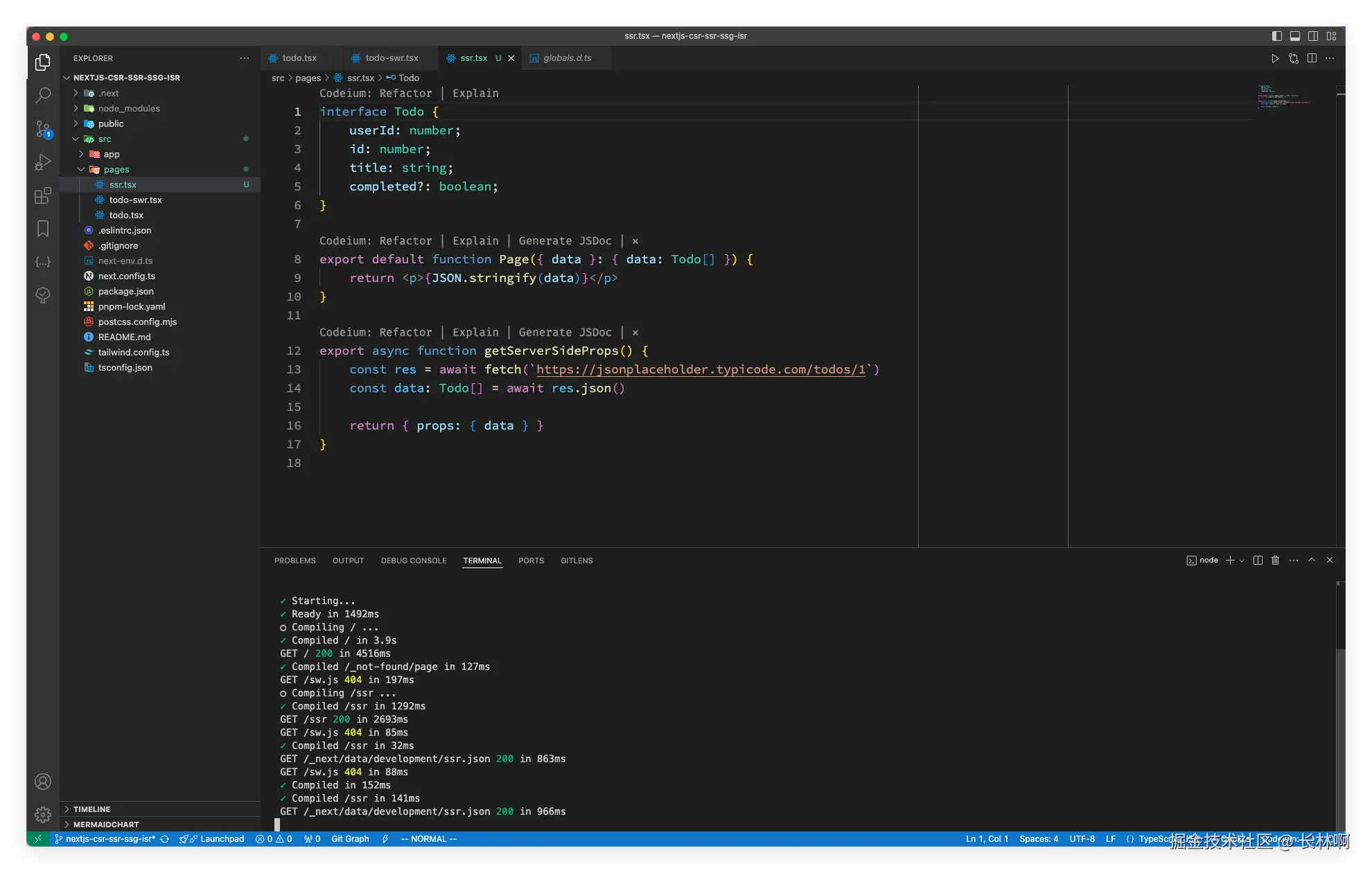Screen dimensions: 1372x873
Task: Open the Search view in activity bar
Action: [x=43, y=95]
